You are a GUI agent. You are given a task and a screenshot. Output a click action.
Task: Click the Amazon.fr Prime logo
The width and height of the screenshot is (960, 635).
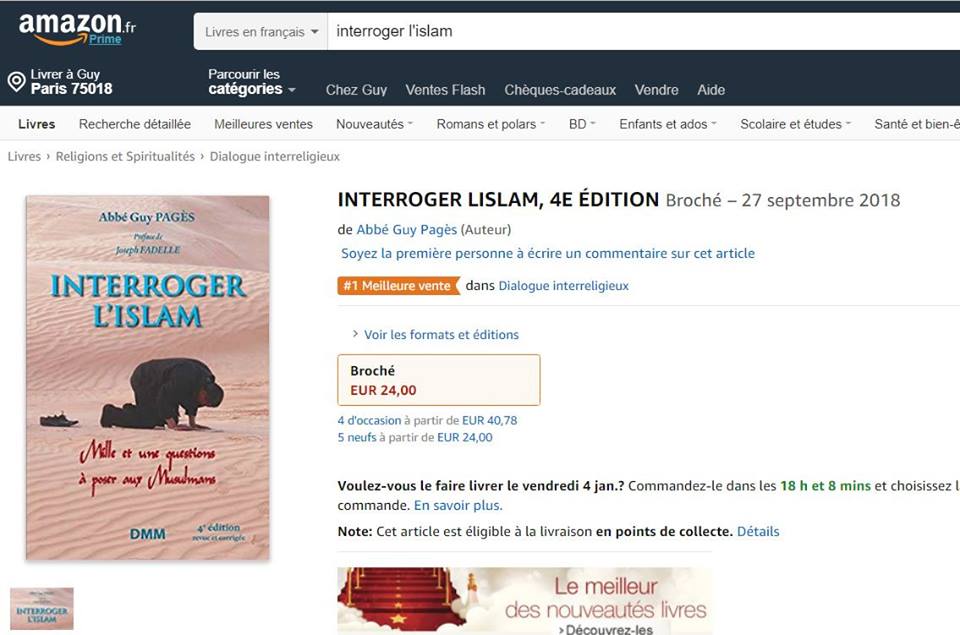(77, 29)
